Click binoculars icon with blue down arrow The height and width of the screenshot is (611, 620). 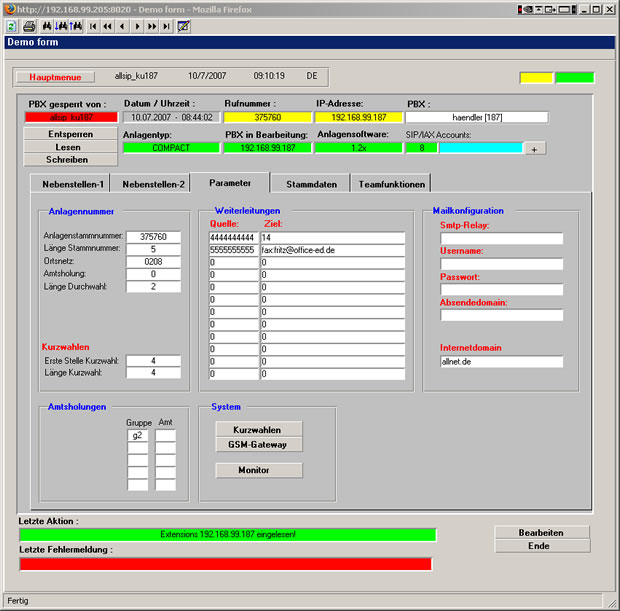point(60,26)
